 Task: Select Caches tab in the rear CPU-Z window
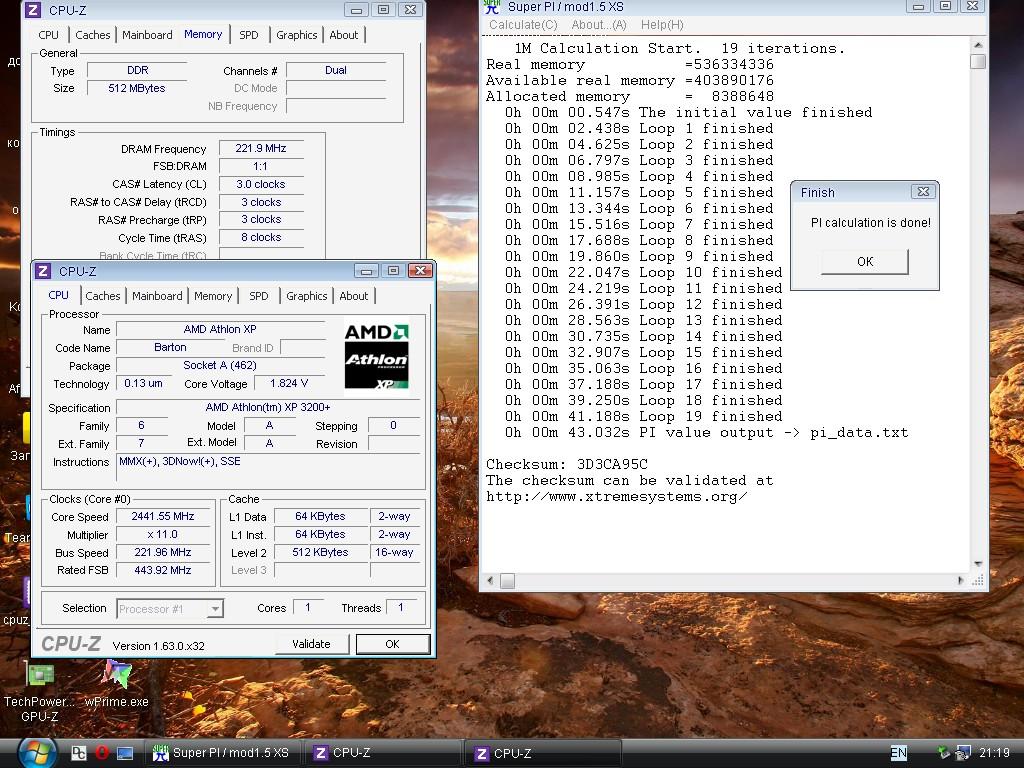coord(93,35)
